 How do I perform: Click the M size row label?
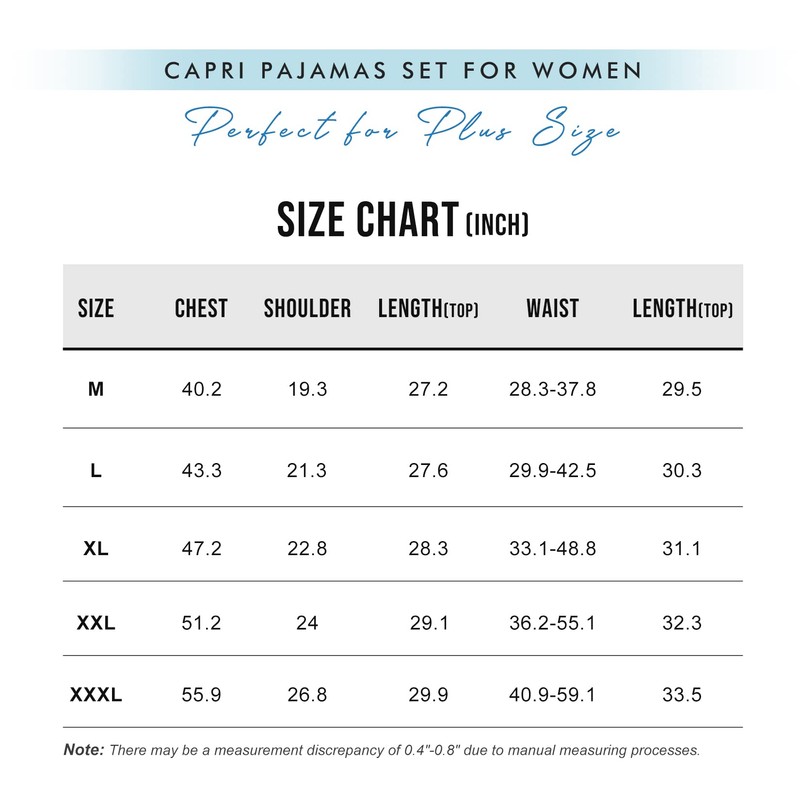click(96, 389)
